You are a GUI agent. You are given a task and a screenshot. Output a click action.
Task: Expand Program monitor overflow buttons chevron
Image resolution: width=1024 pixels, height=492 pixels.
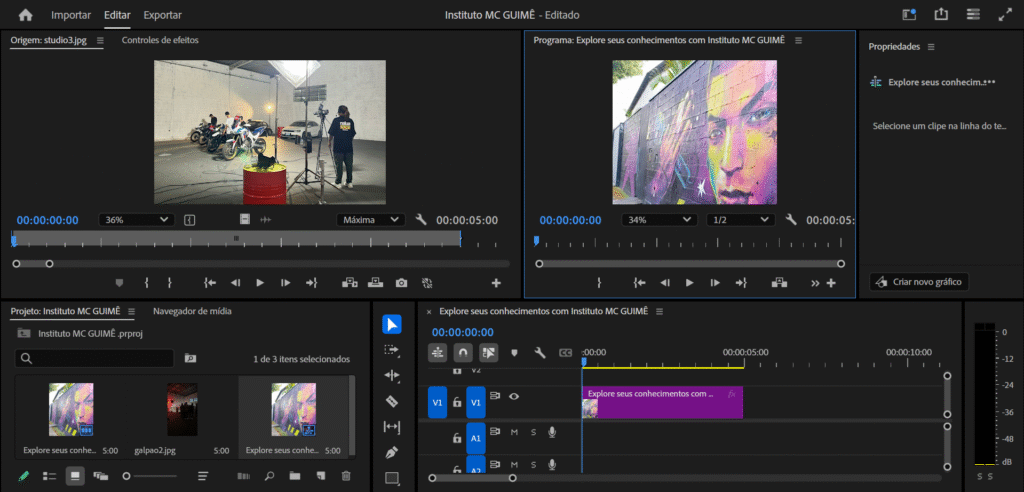pos(815,283)
